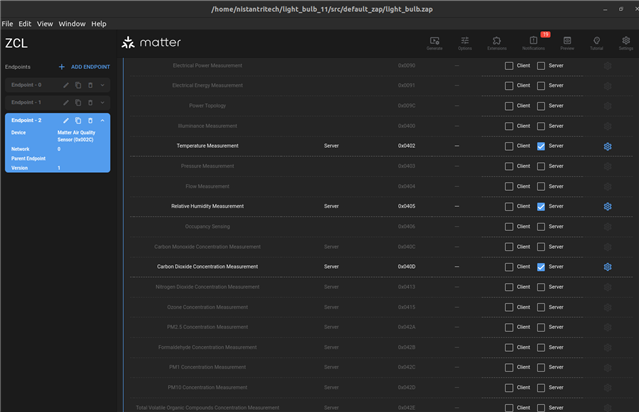
Task: Collapse Endpoint - 2 details chevron
Action: pos(102,121)
